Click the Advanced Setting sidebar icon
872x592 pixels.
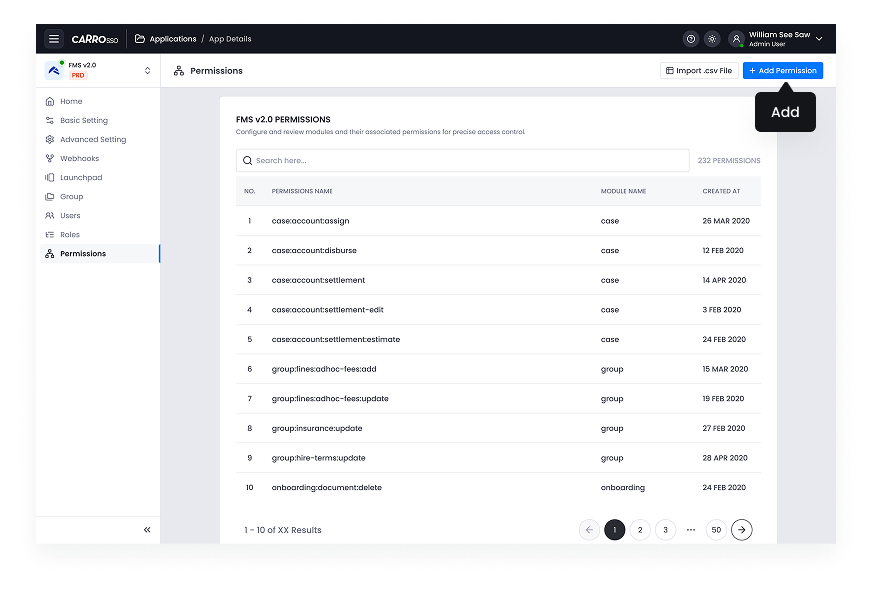(50, 140)
